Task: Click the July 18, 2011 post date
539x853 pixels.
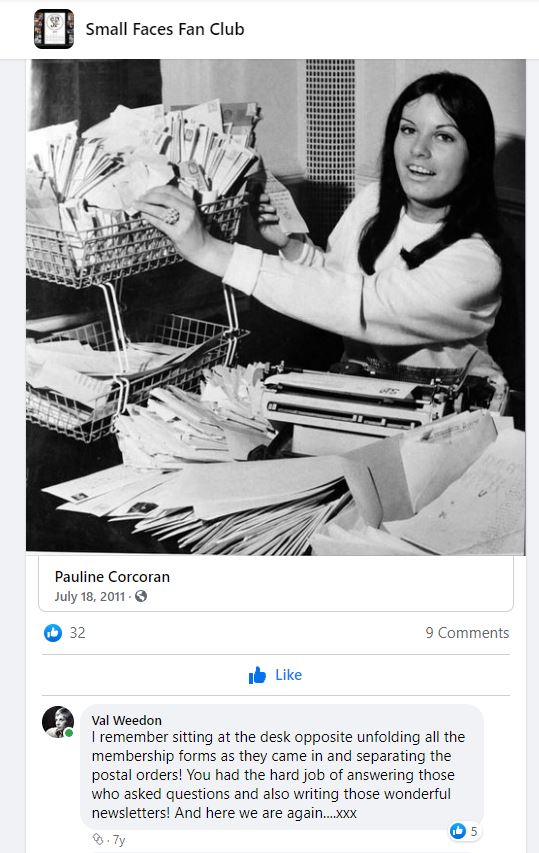Action: [90, 596]
